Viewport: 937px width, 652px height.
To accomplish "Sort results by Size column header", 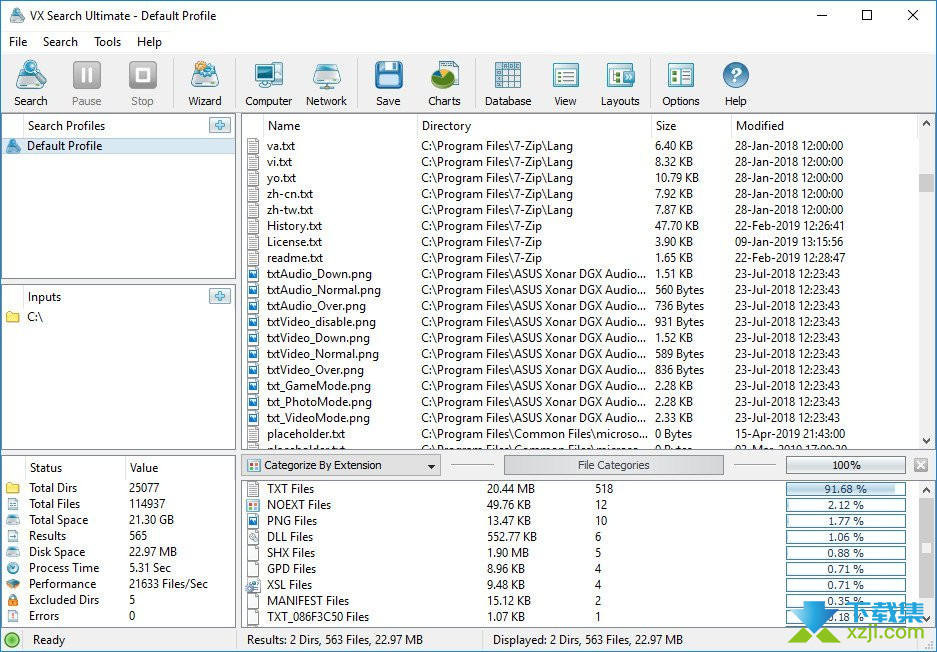I will (691, 125).
